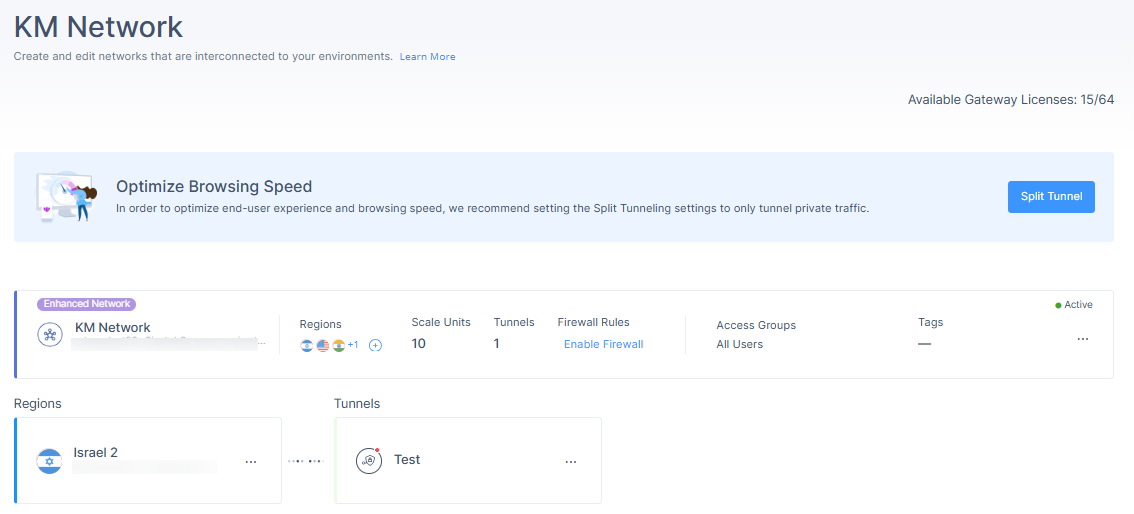Add a region with the plus icon
Screen dimensions: 1134x514
point(375,346)
